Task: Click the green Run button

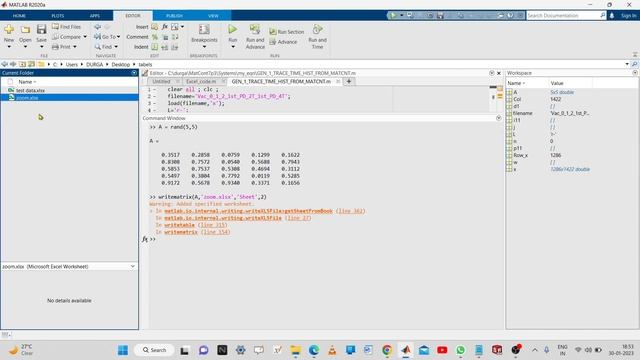Action: [x=232, y=29]
